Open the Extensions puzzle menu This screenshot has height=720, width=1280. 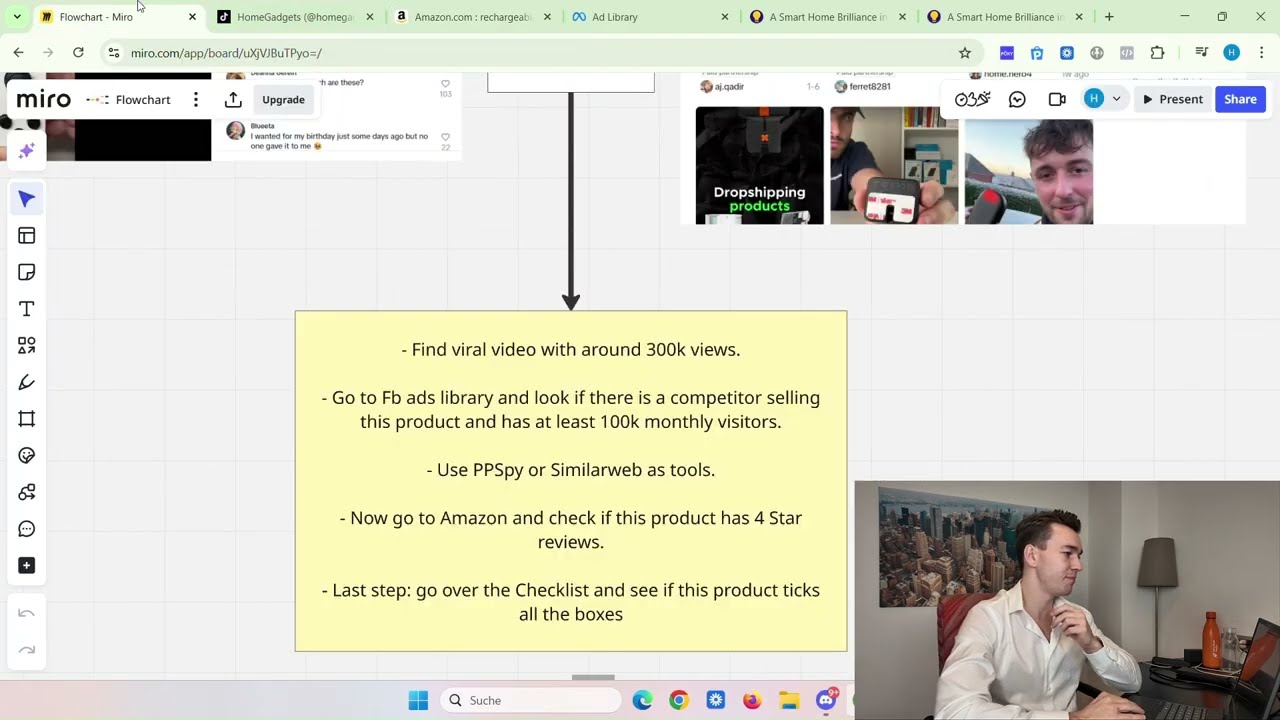(x=1157, y=53)
